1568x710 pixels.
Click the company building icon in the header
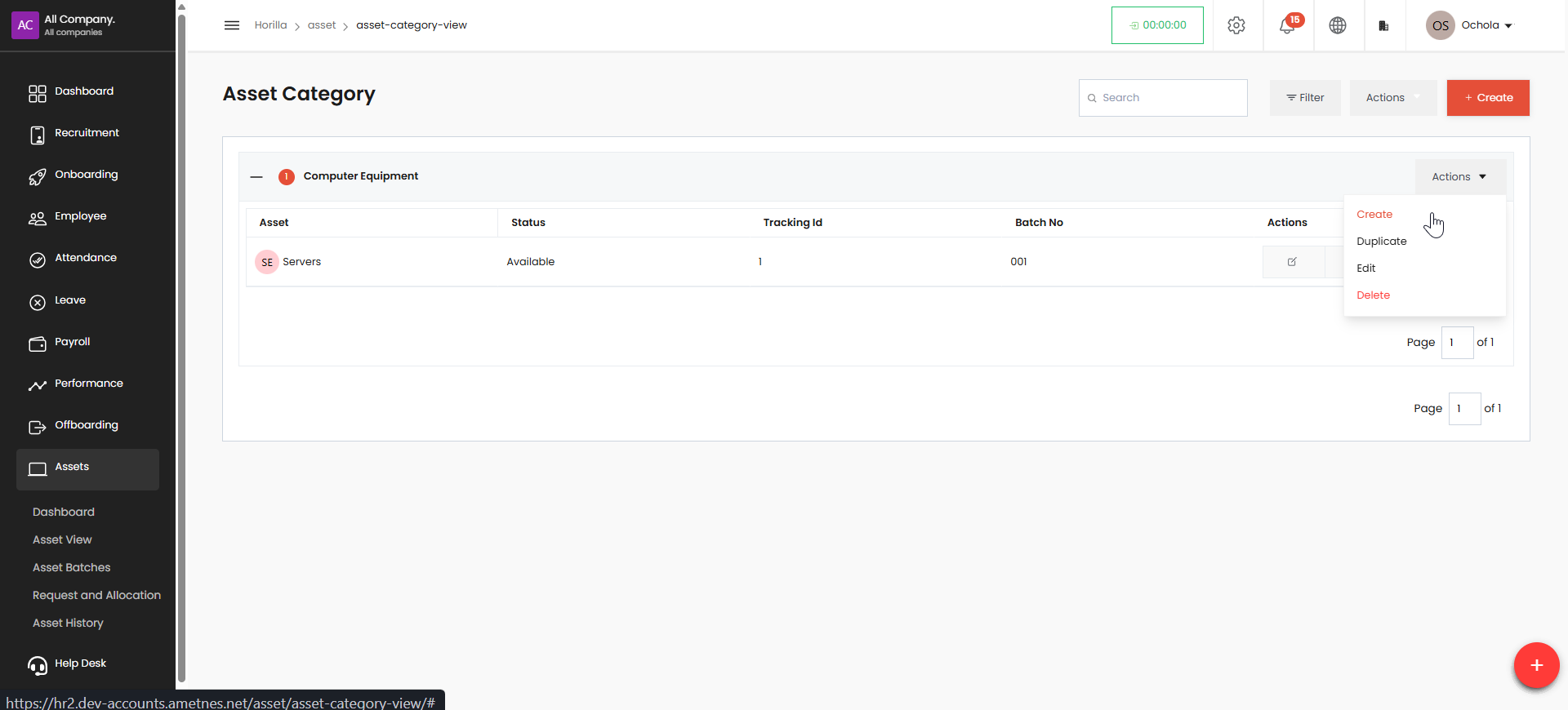click(1383, 25)
